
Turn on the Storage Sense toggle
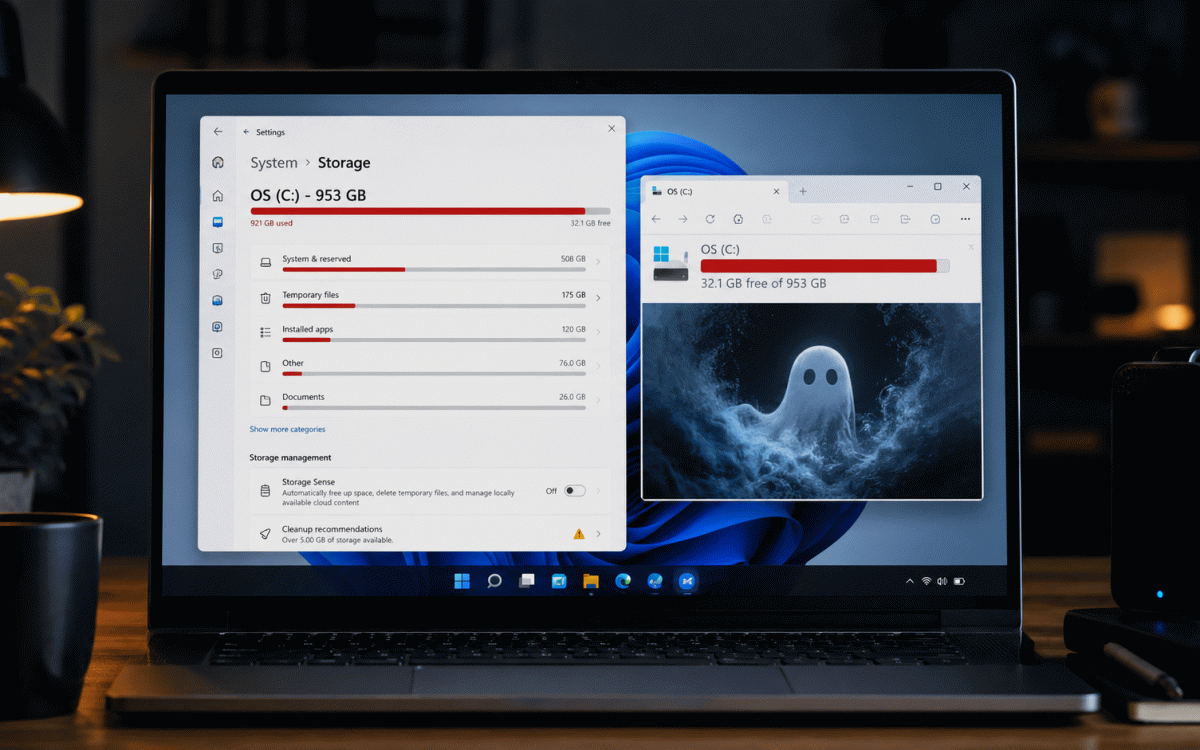click(x=575, y=491)
